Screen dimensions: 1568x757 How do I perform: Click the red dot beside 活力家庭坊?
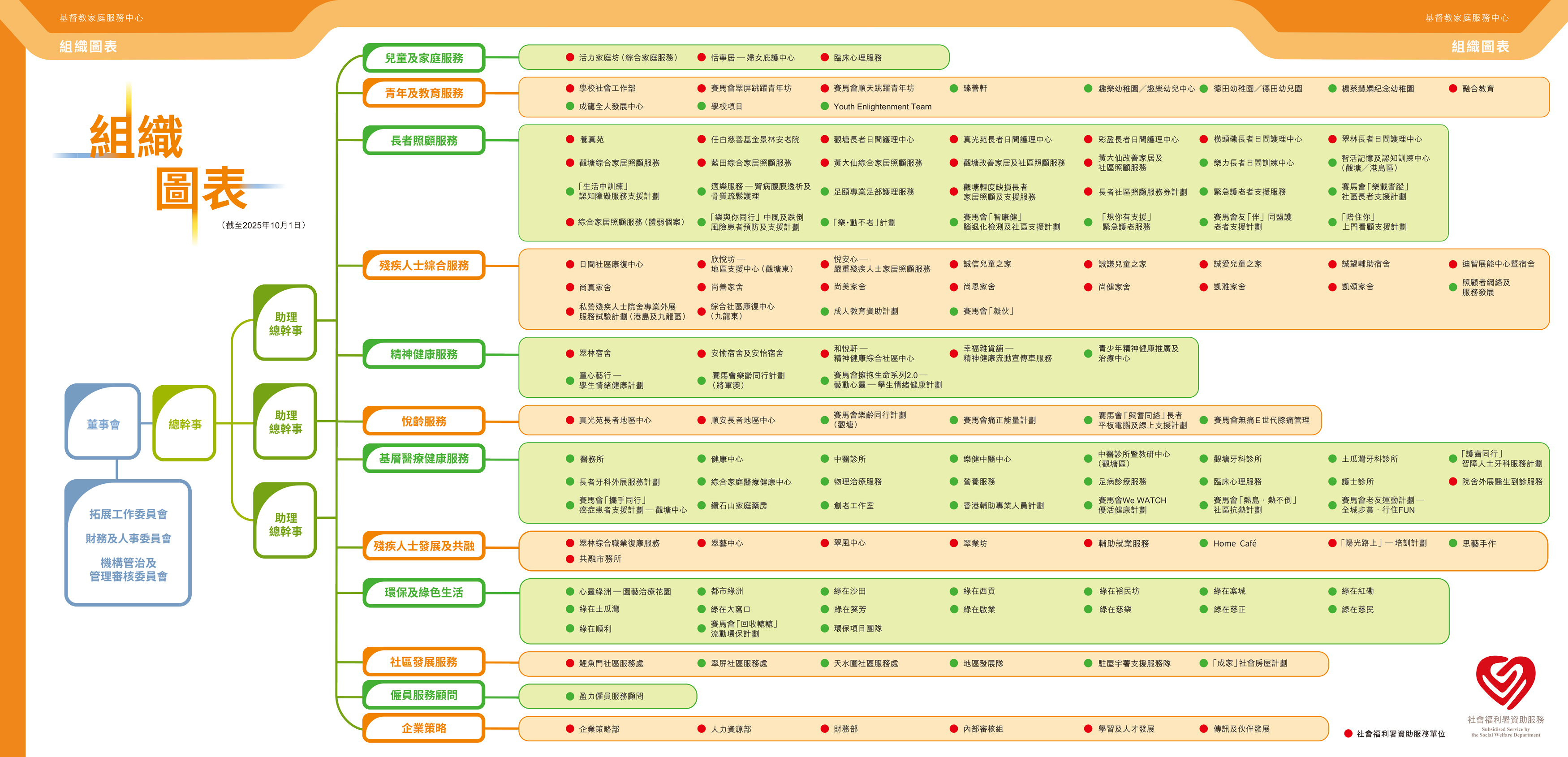pyautogui.click(x=570, y=57)
